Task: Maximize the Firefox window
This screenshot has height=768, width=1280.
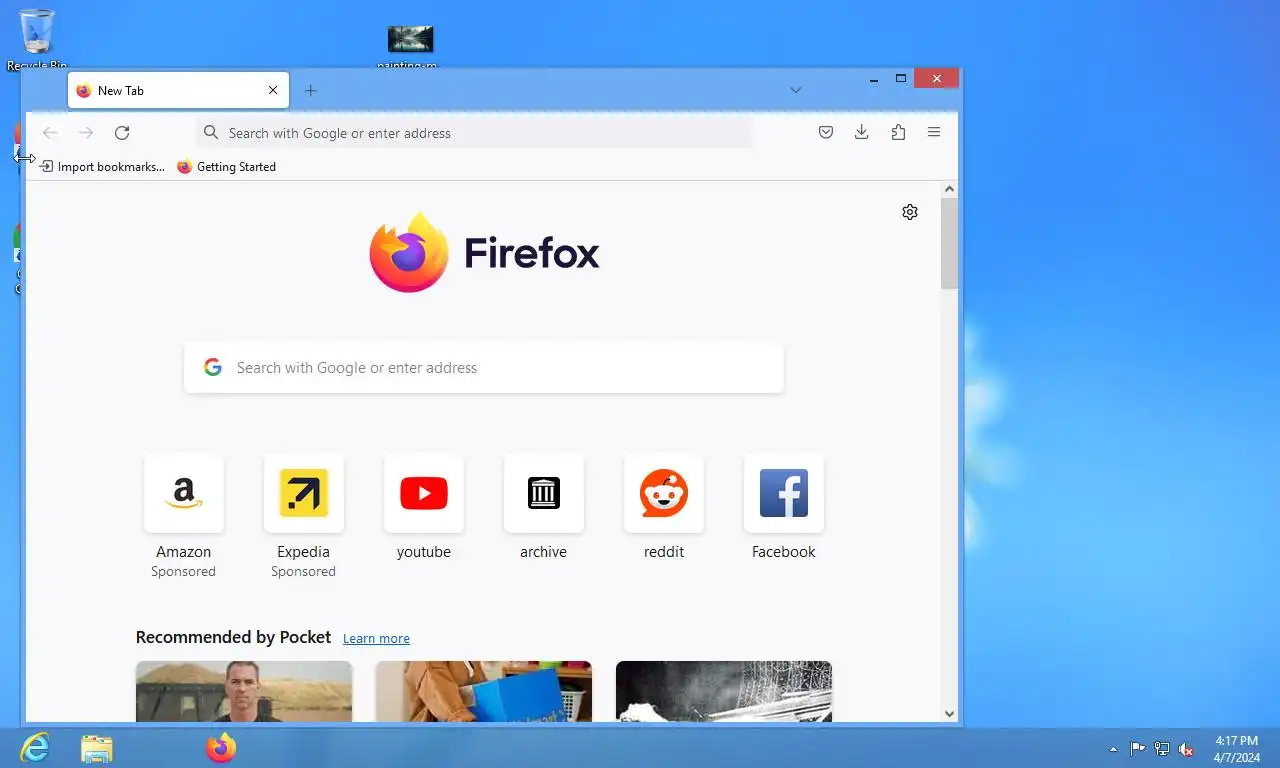Action: (x=901, y=79)
